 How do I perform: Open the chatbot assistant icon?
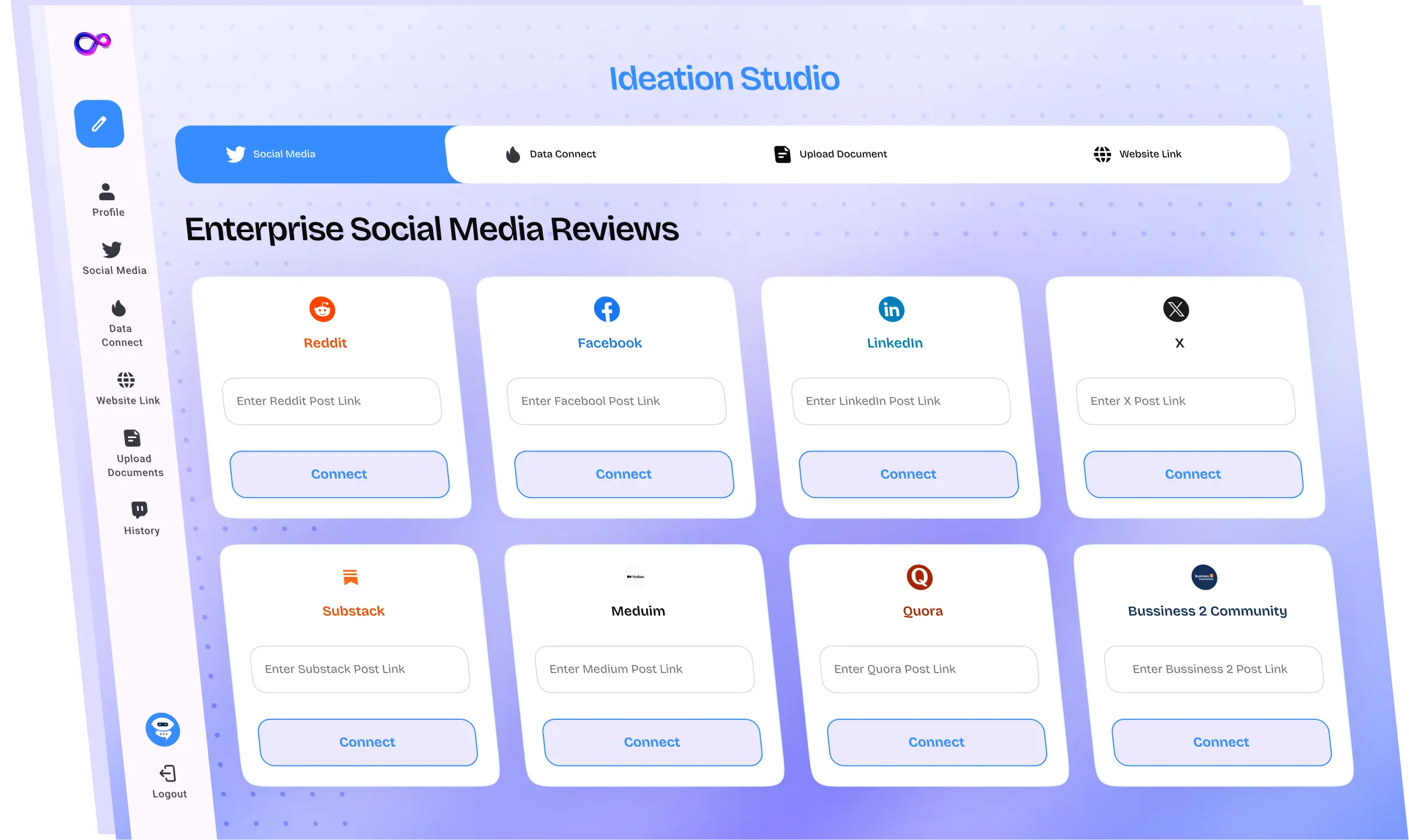tap(163, 729)
